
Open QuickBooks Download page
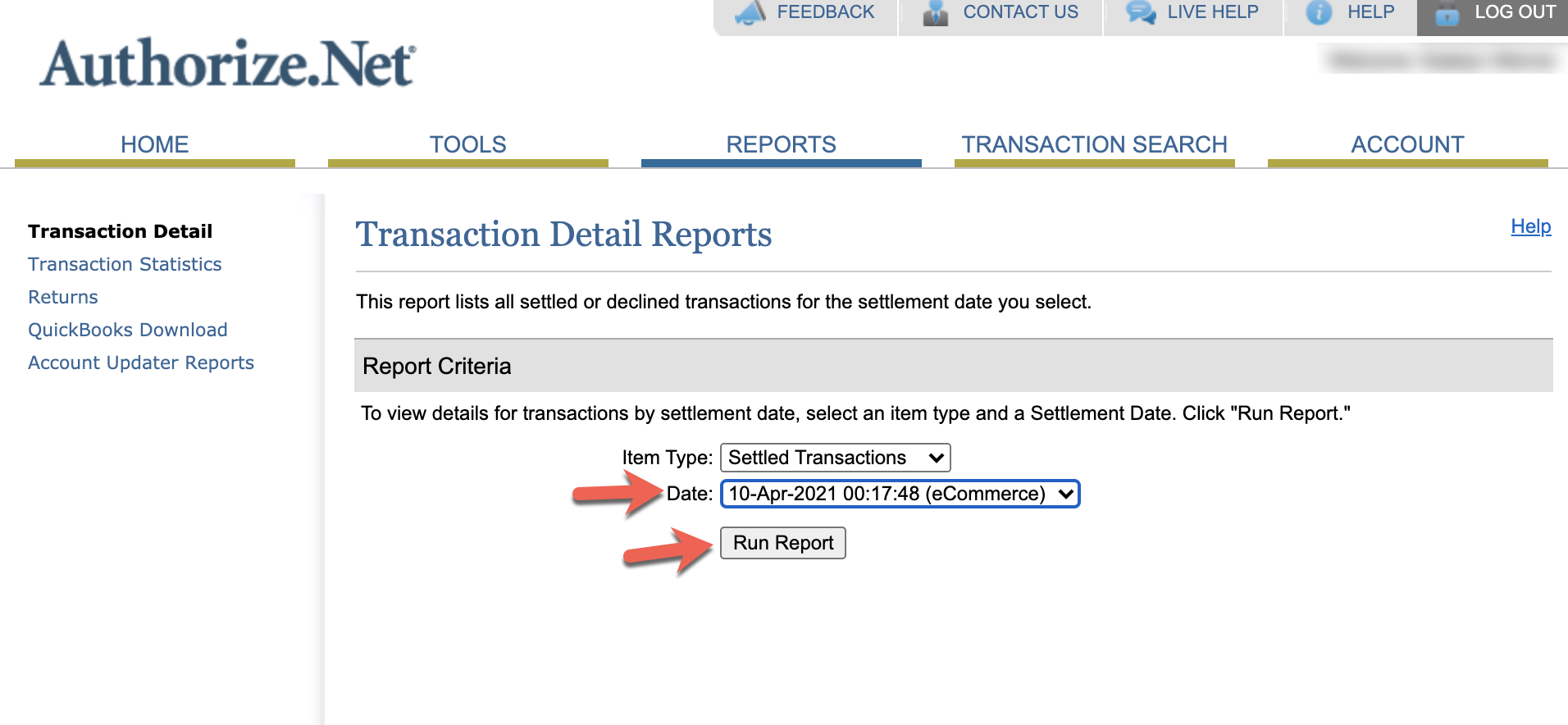(128, 330)
